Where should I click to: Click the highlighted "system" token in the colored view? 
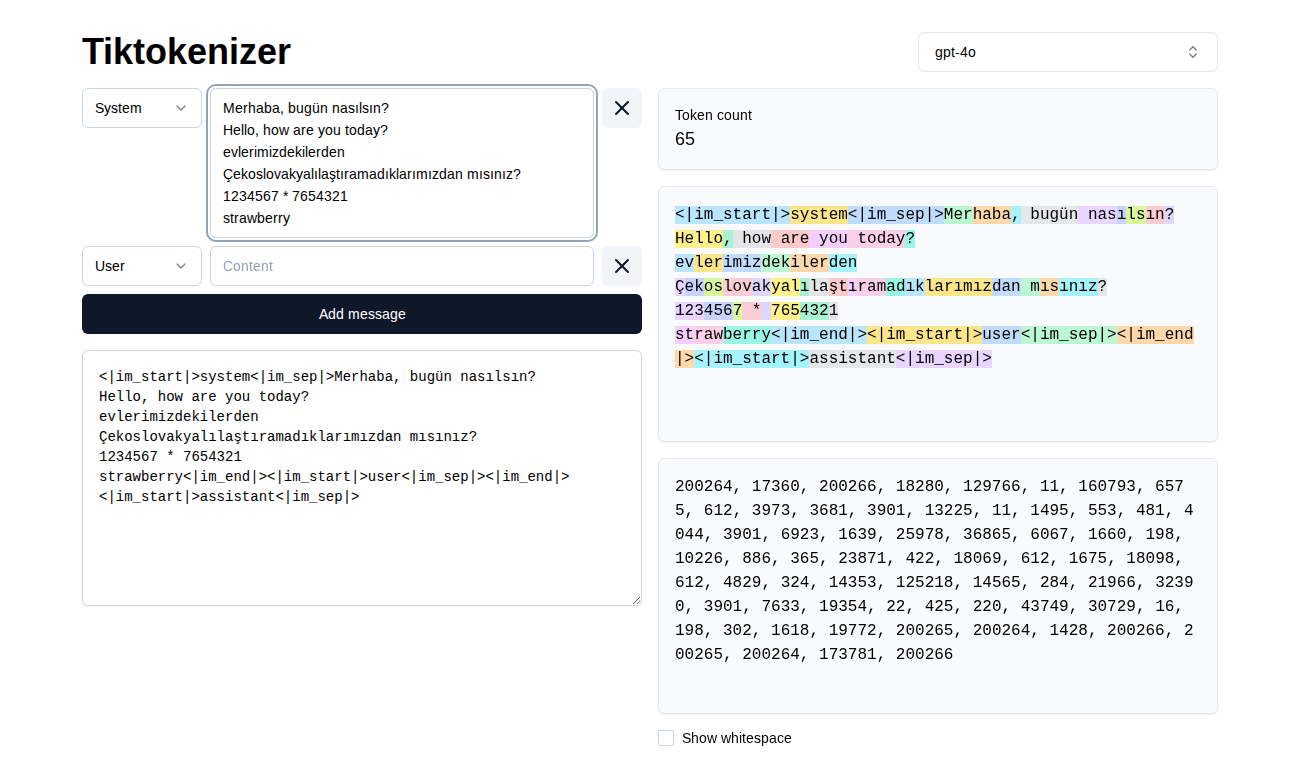(819, 214)
